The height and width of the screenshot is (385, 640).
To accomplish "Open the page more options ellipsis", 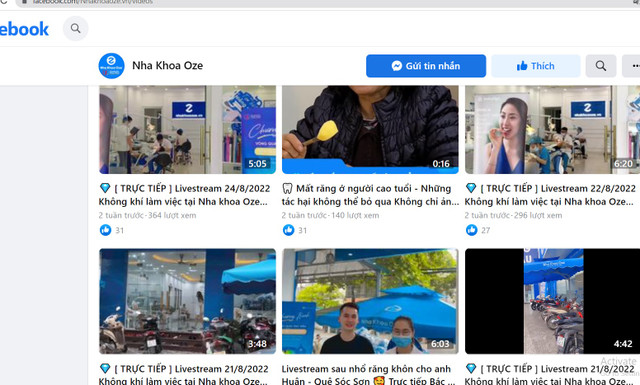I will coord(631,66).
